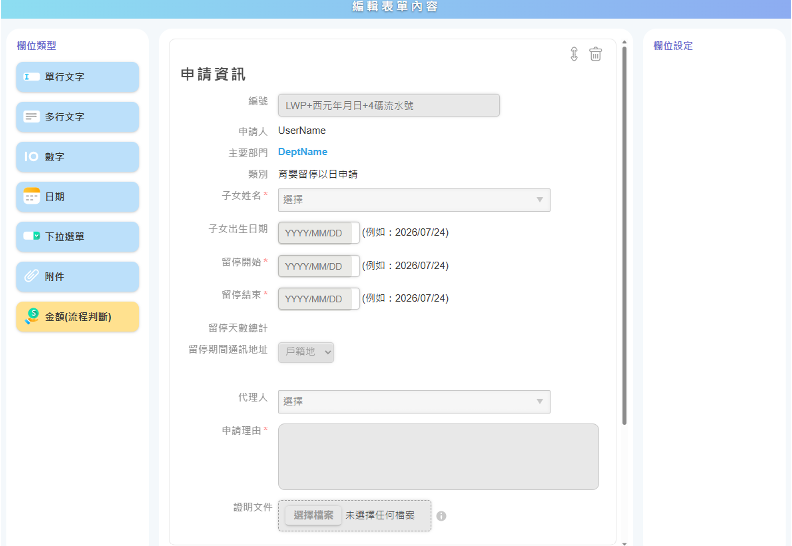
Task: Add a 數字 field
Action: click(x=77, y=157)
